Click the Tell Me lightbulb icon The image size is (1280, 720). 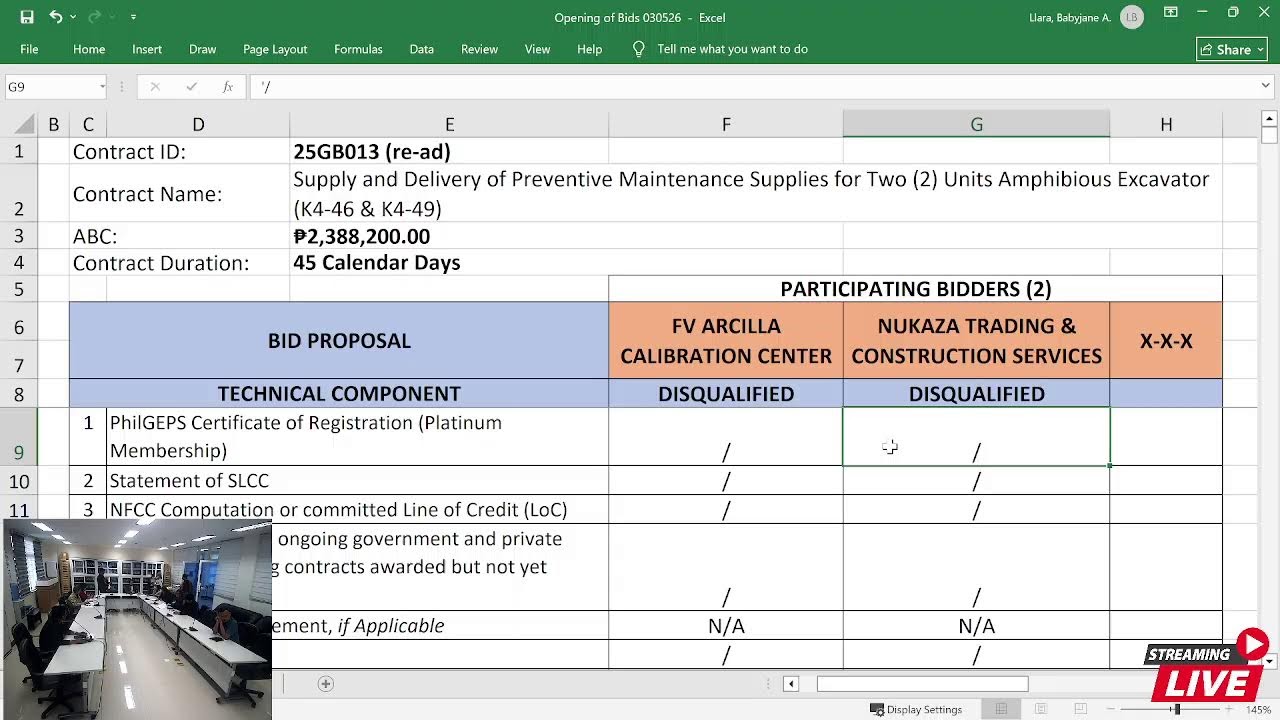coord(639,49)
